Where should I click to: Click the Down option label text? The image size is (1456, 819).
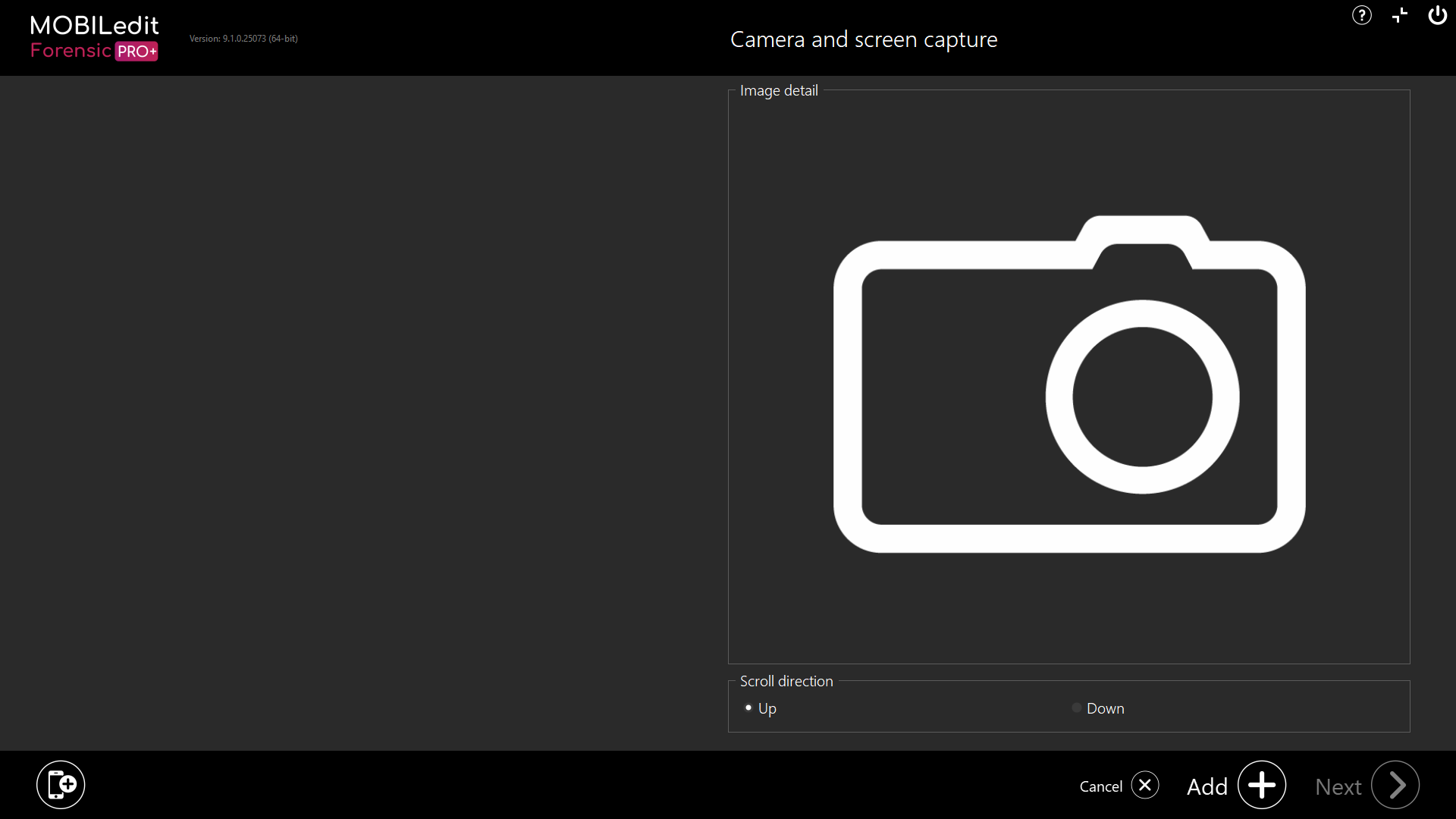(1105, 708)
